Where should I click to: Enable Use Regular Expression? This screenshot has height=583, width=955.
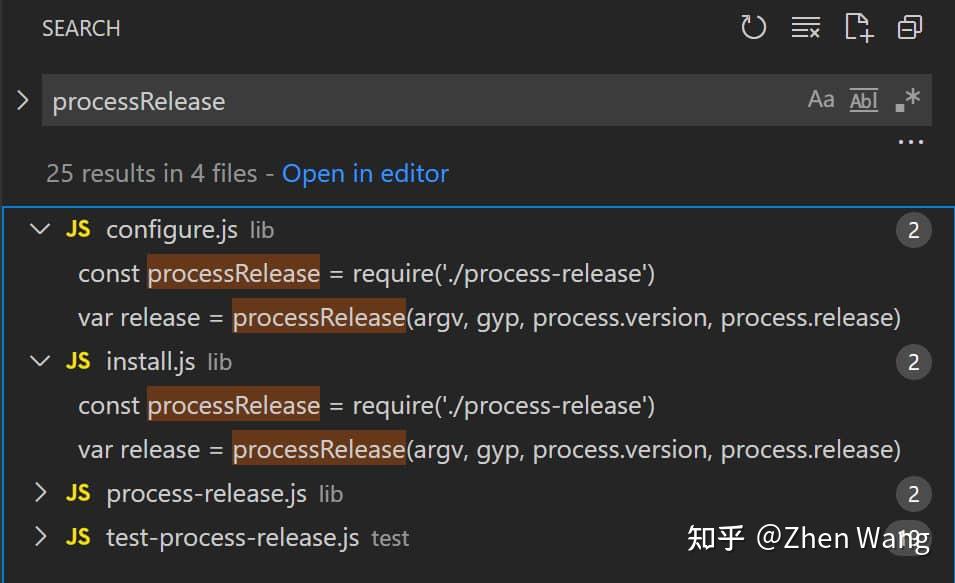point(906,99)
